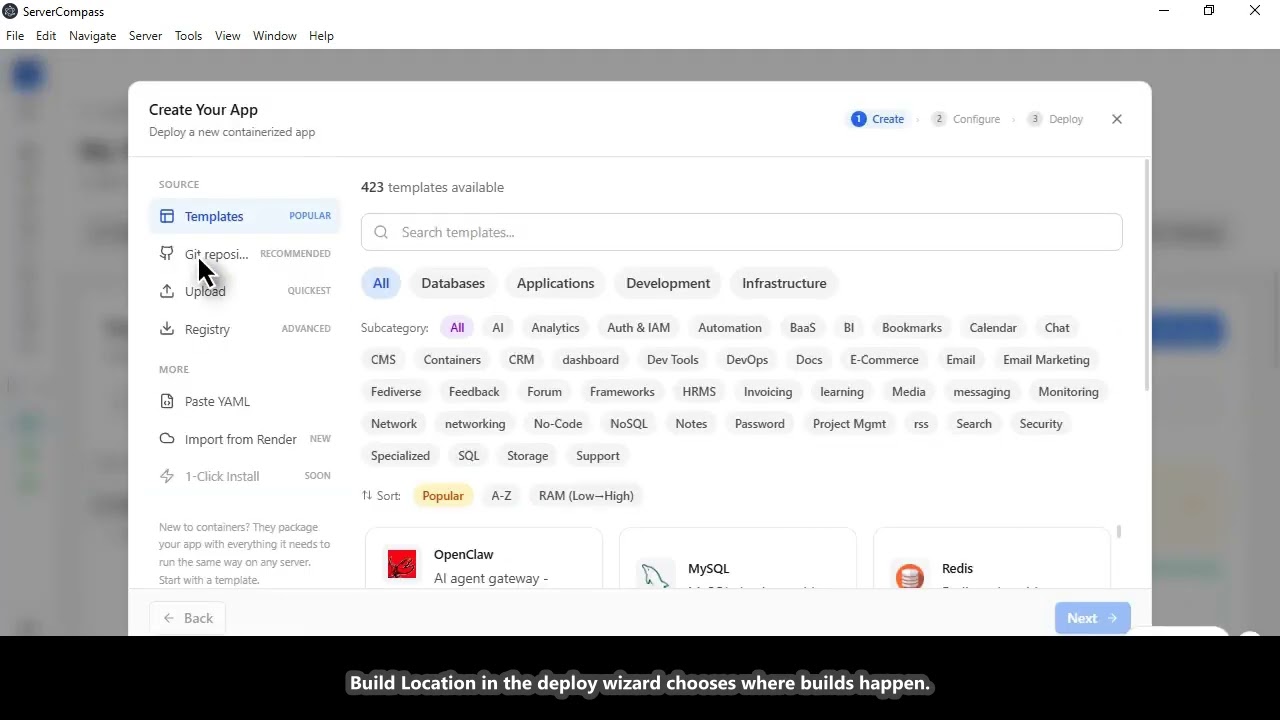Select the Analytics subcategory chip
The image size is (1280, 720).
coord(555,328)
